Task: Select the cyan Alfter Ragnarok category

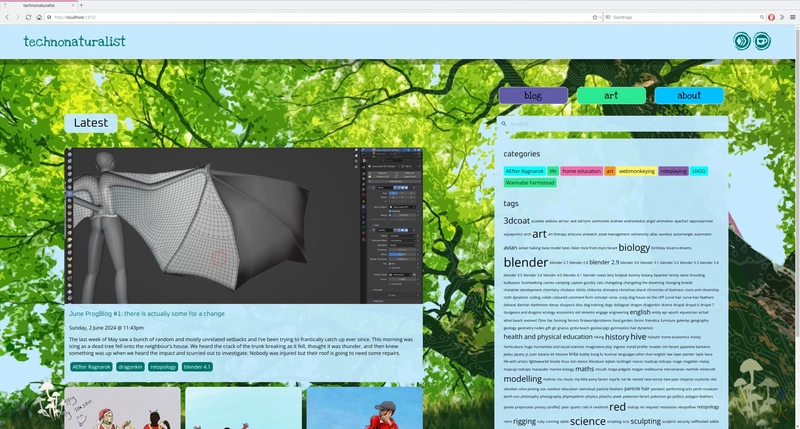Action: click(524, 171)
